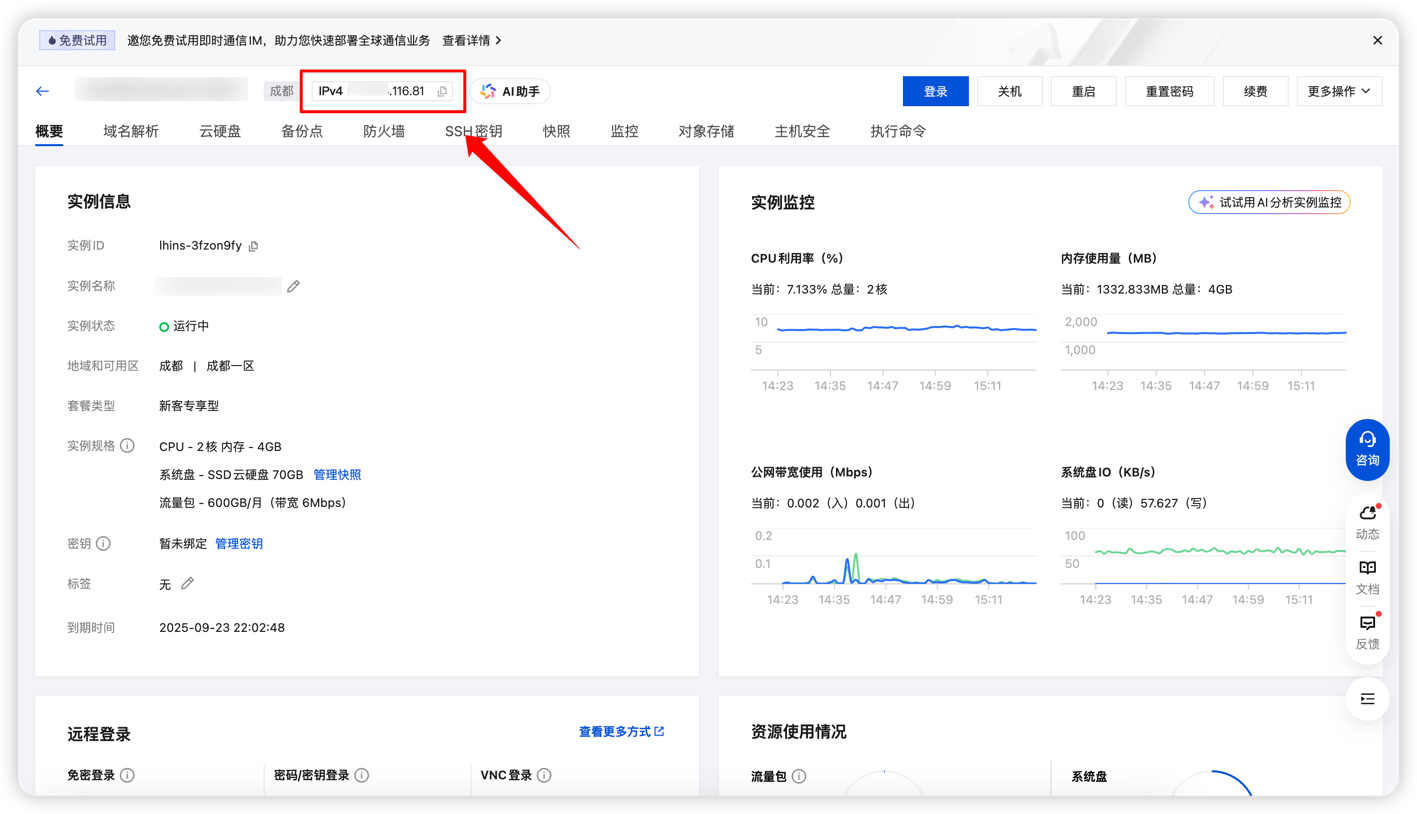The image size is (1417, 814).
Task: Show info tooltip next to 实例规格
Action: pyautogui.click(x=127, y=446)
